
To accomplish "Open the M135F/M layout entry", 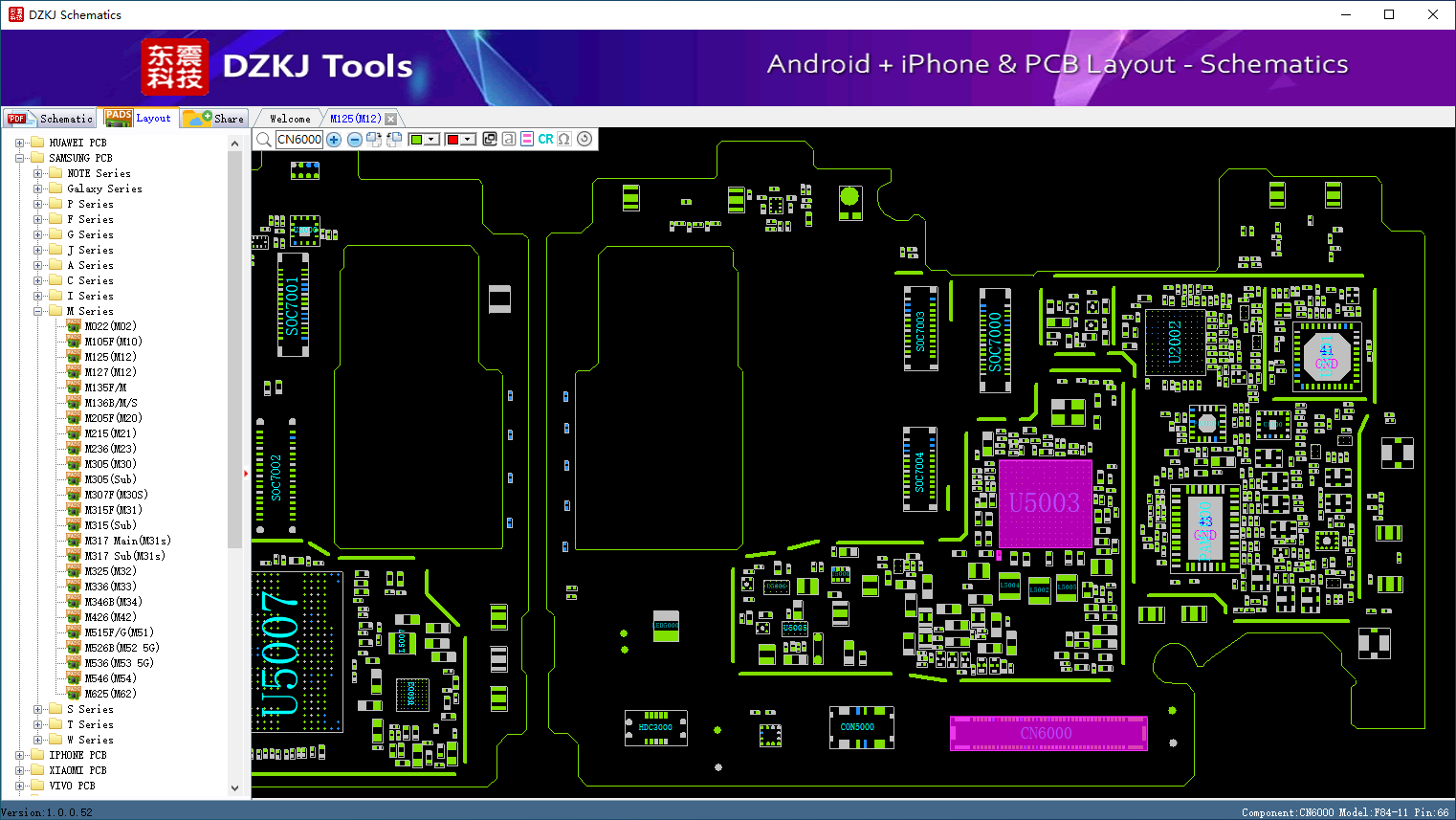I will pyautogui.click(x=105, y=388).
